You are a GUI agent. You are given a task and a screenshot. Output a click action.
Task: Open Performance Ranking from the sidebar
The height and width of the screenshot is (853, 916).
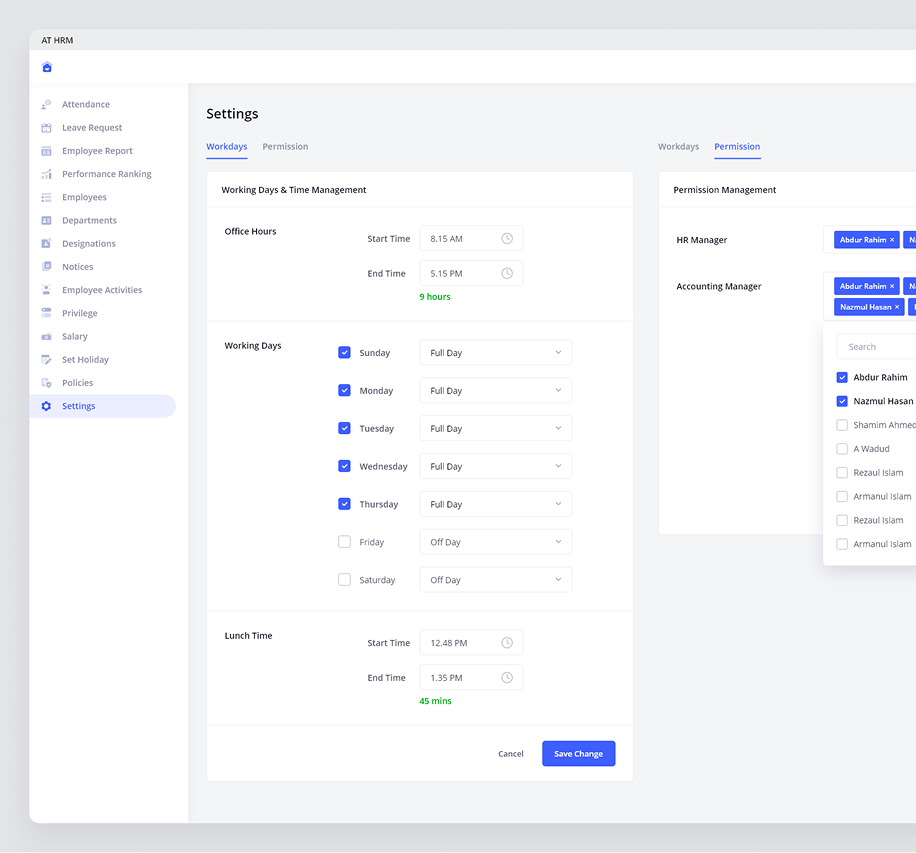pyautogui.click(x=106, y=174)
